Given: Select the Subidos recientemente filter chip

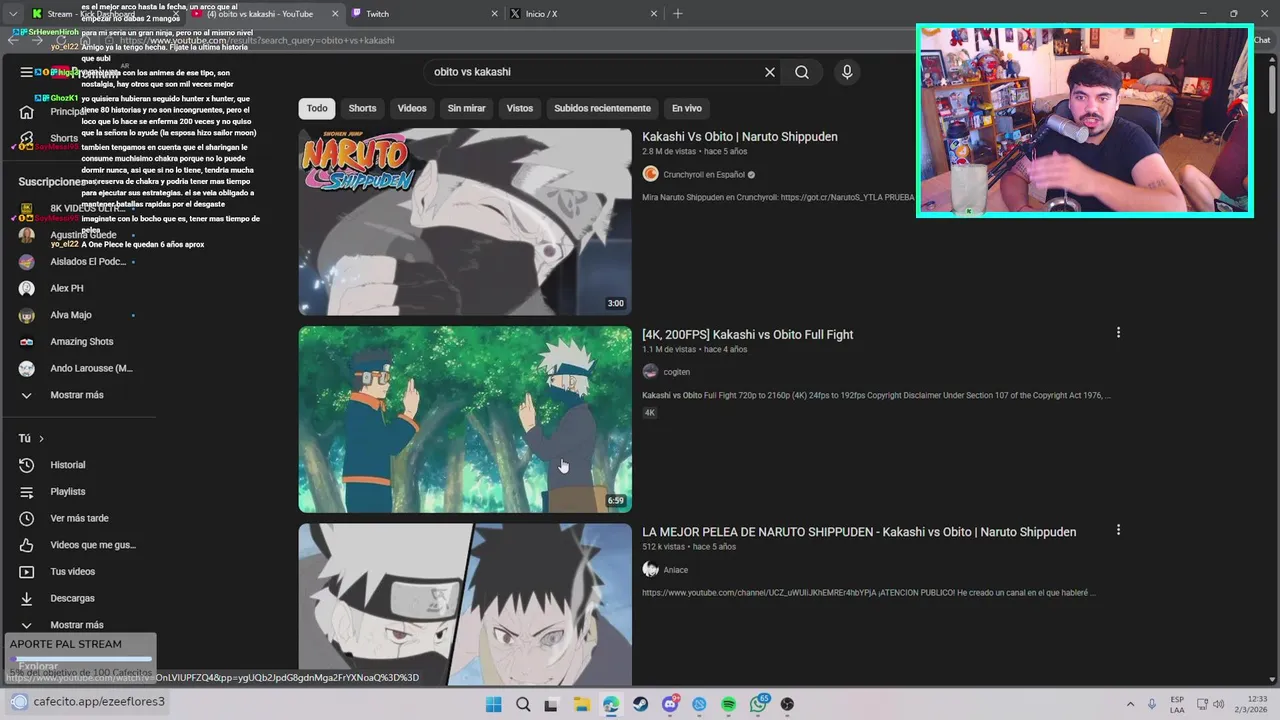Looking at the screenshot, I should [x=602, y=108].
